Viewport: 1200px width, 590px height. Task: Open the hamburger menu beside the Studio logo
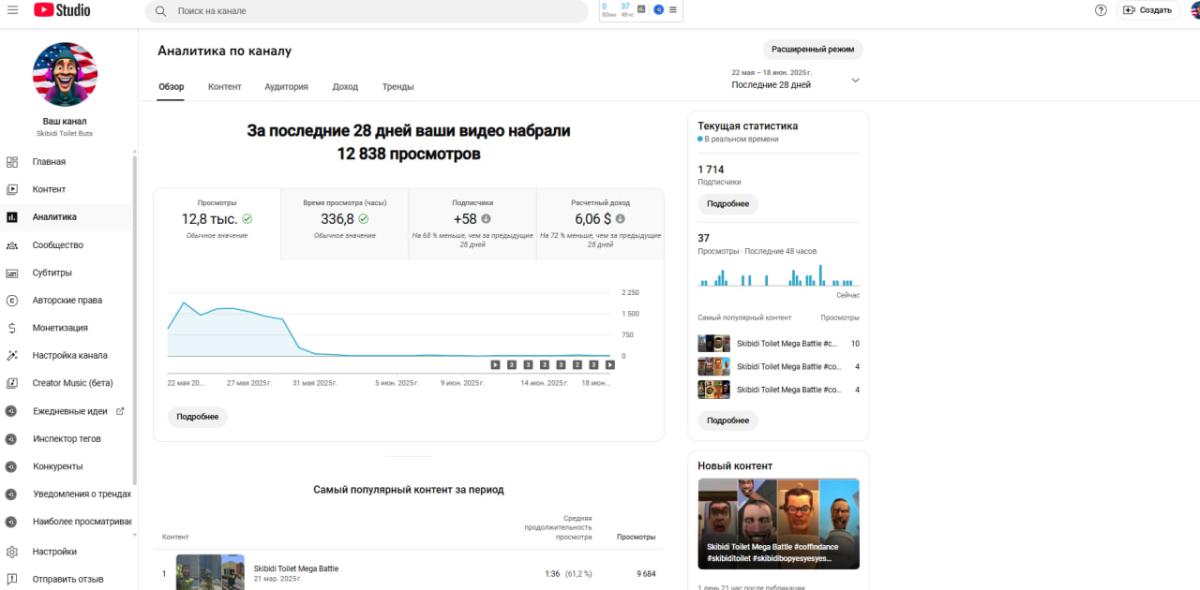click(12, 10)
